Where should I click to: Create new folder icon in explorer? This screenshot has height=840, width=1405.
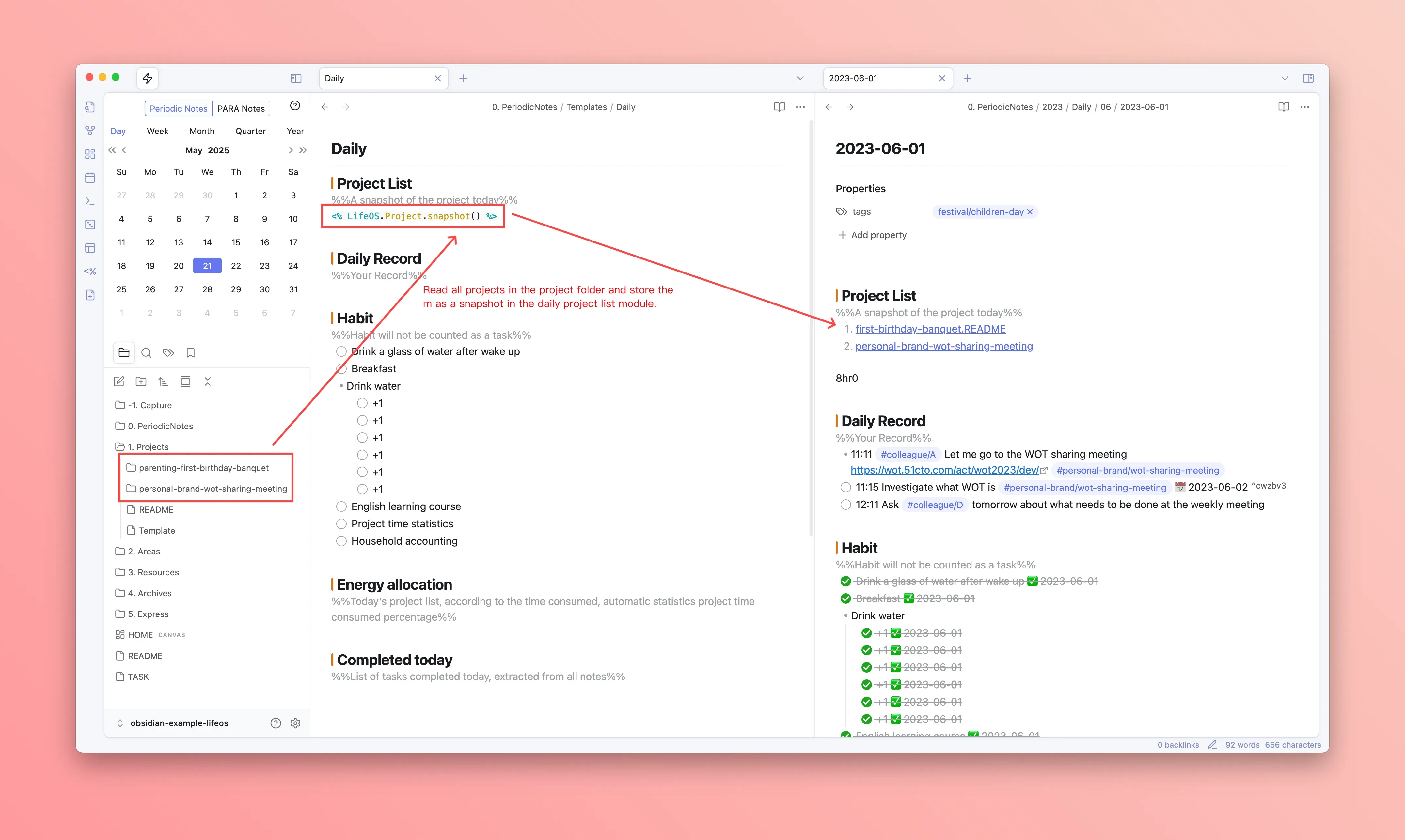click(x=141, y=381)
